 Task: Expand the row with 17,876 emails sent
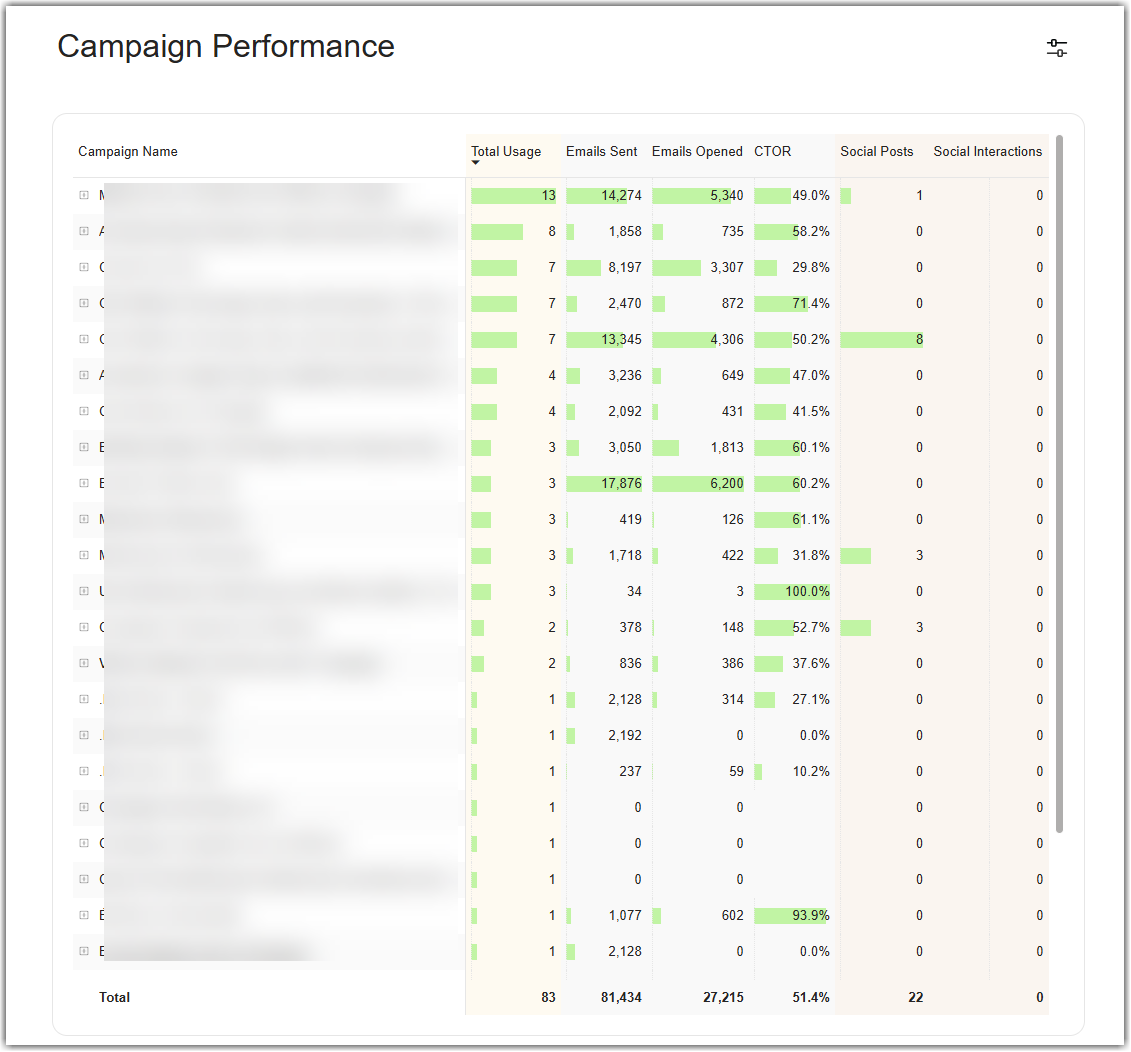pyautogui.click(x=84, y=483)
